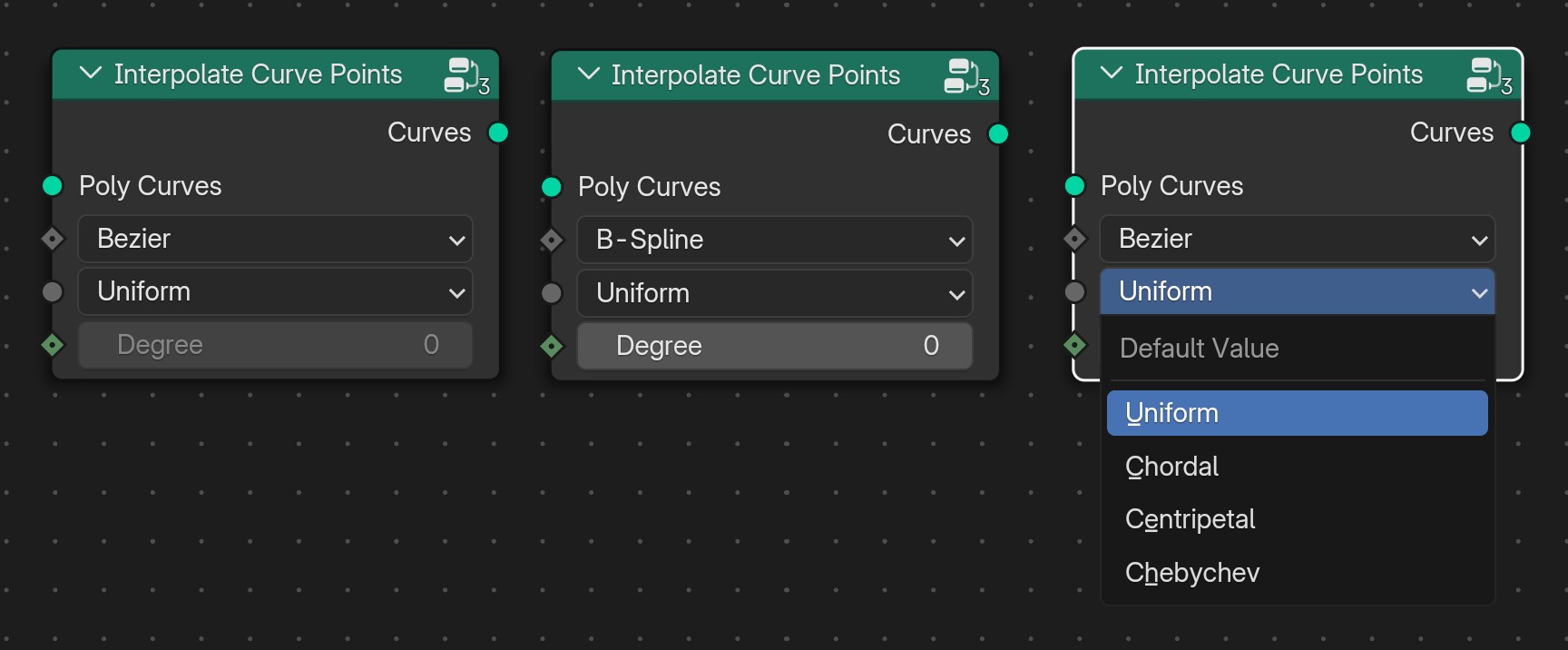Choose Chordal parameterization option
The width and height of the screenshot is (1568, 650).
tap(1297, 467)
